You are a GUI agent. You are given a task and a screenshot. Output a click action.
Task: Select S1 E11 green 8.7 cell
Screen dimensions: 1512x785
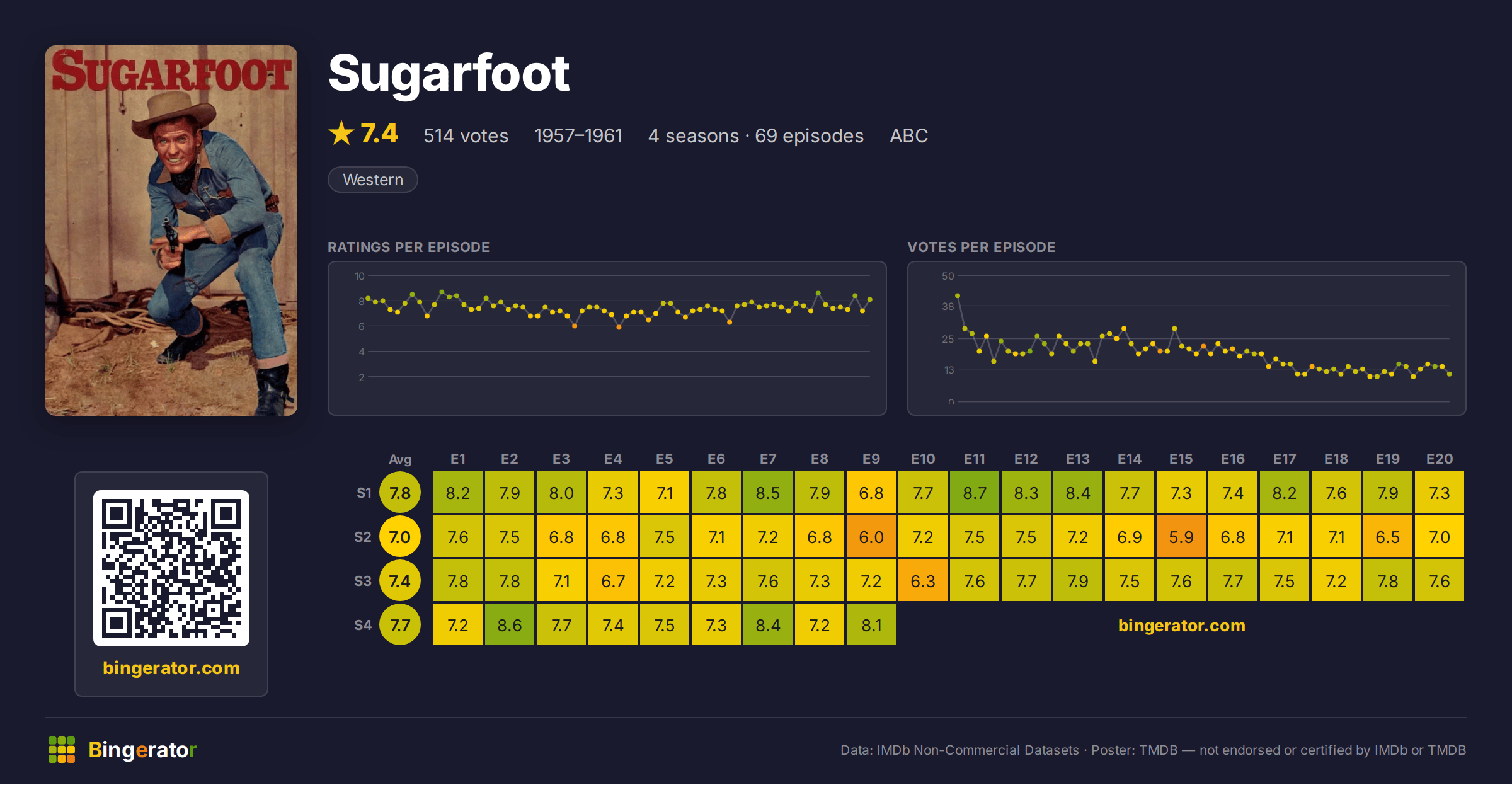click(x=975, y=493)
